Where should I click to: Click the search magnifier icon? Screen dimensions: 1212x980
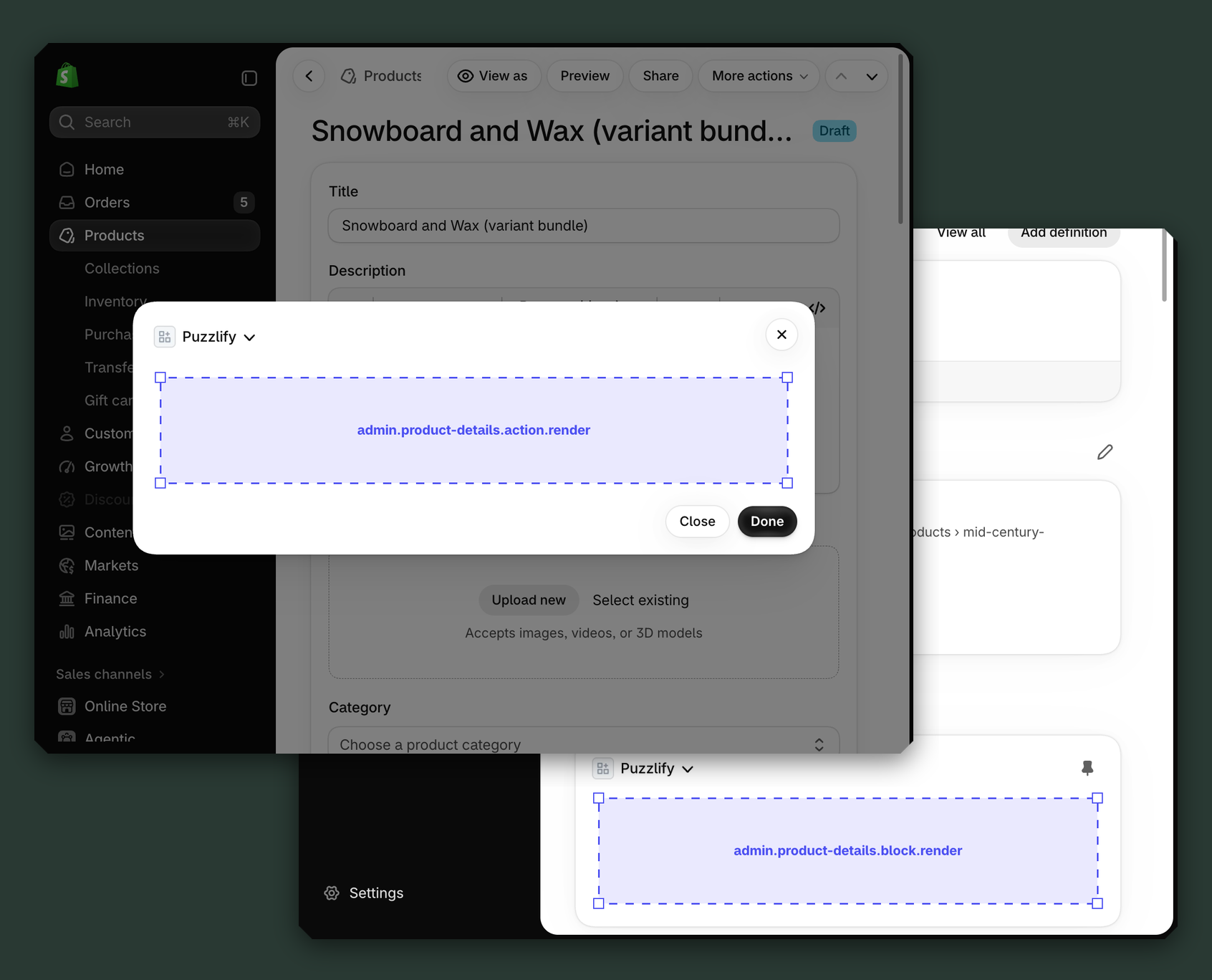(67, 123)
